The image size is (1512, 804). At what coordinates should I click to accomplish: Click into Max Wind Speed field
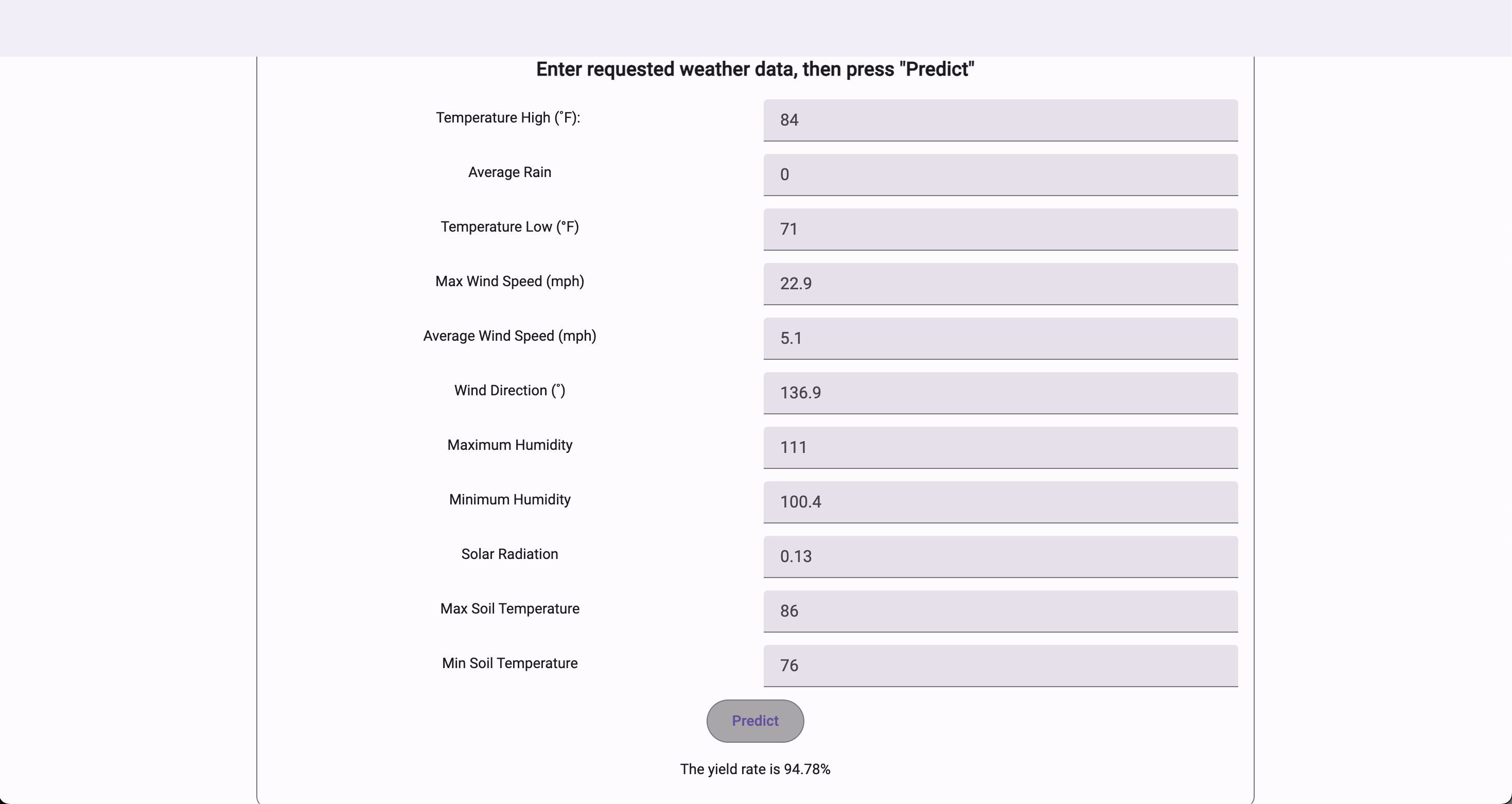coord(1000,284)
